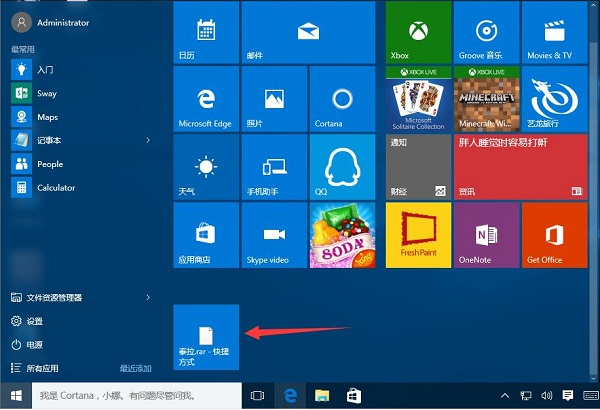600x410 pixels.
Task: Click the Windows Start button
Action: tap(16, 396)
